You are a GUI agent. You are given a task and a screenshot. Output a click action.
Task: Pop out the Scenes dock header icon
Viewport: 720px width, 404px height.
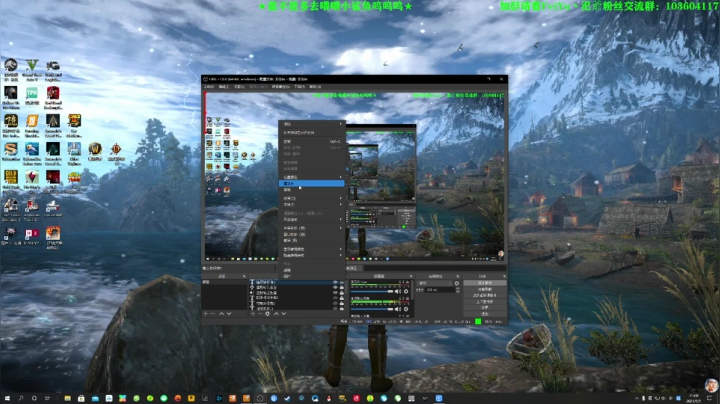[x=244, y=276]
